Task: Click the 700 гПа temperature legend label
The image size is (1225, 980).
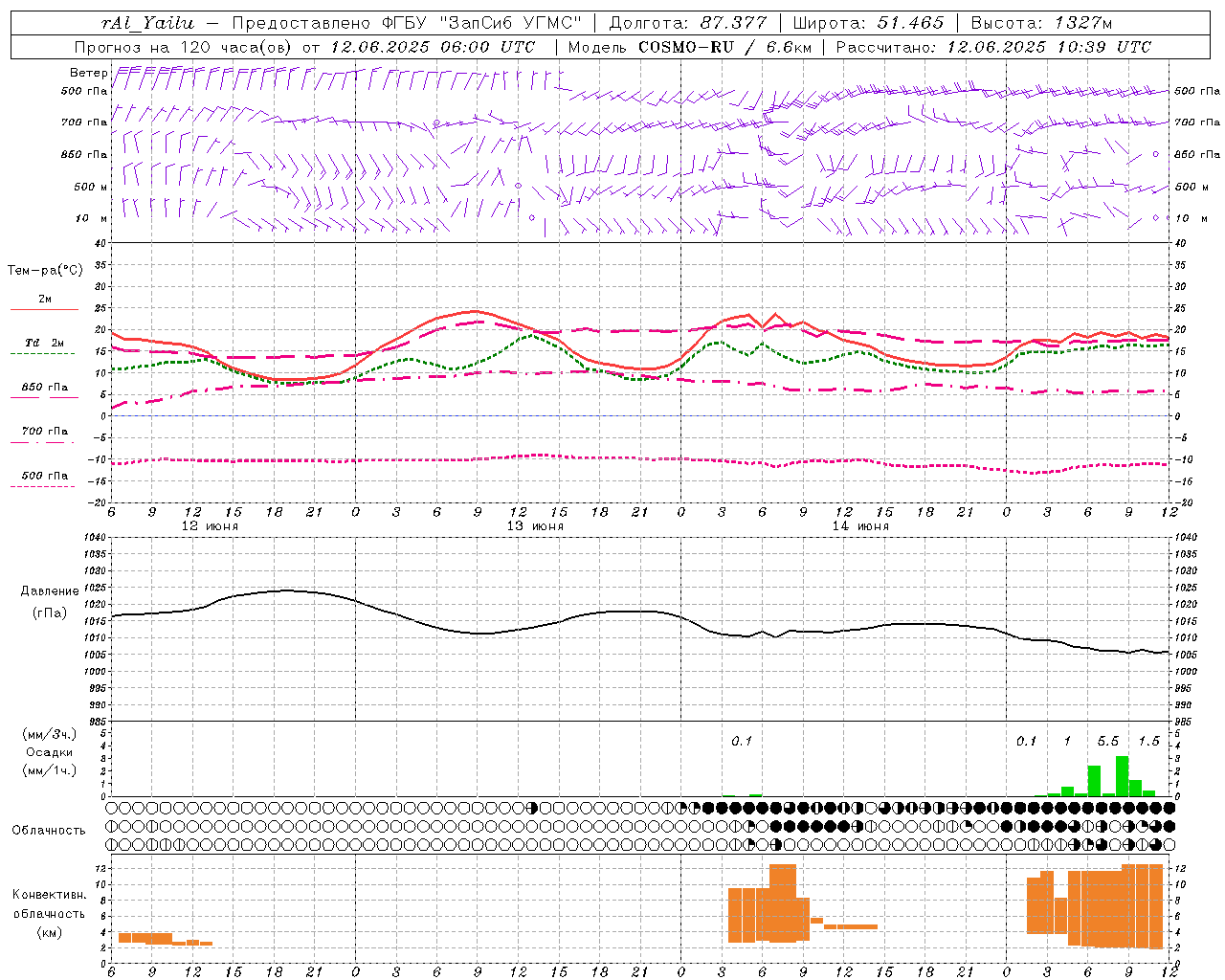Action: 45,432
